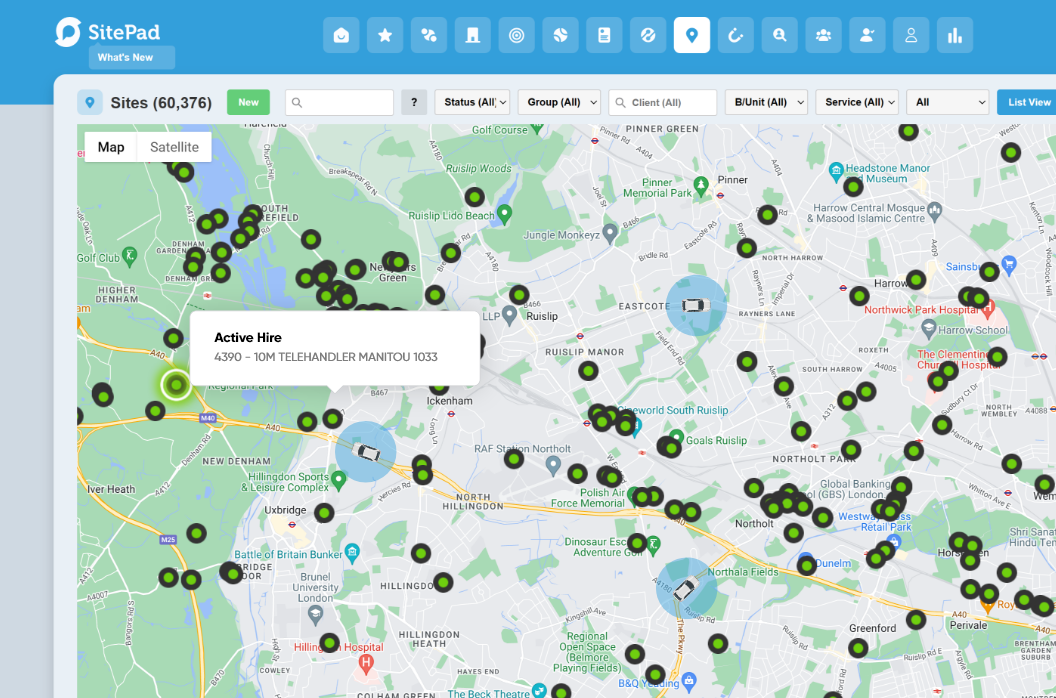Click the 4390 - 10M TELEHANDLER MANITOU 1033 text
The width and height of the screenshot is (1056, 698).
pyautogui.click(x=326, y=357)
